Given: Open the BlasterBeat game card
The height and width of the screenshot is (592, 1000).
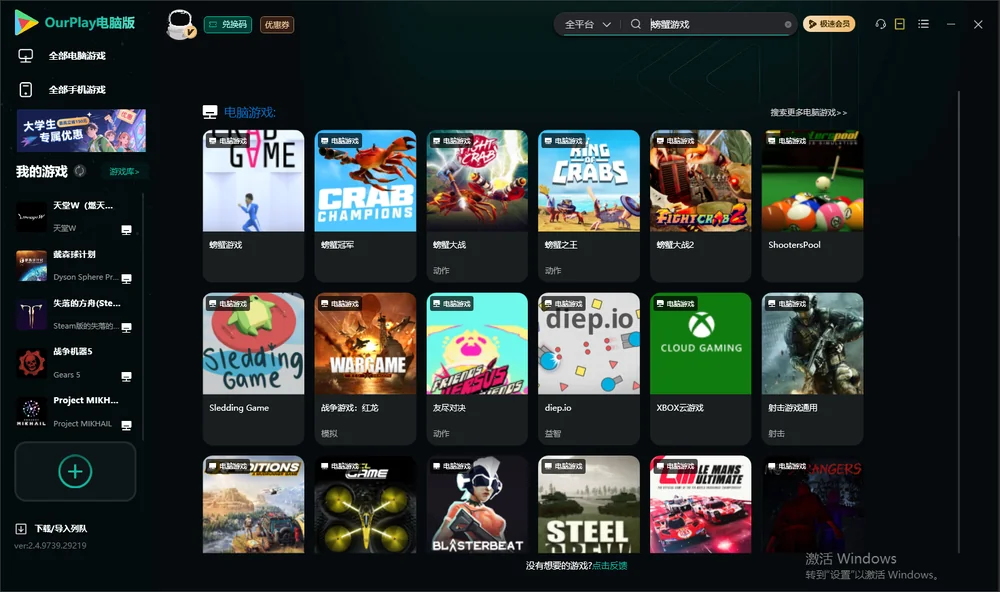Looking at the screenshot, I should click(477, 504).
